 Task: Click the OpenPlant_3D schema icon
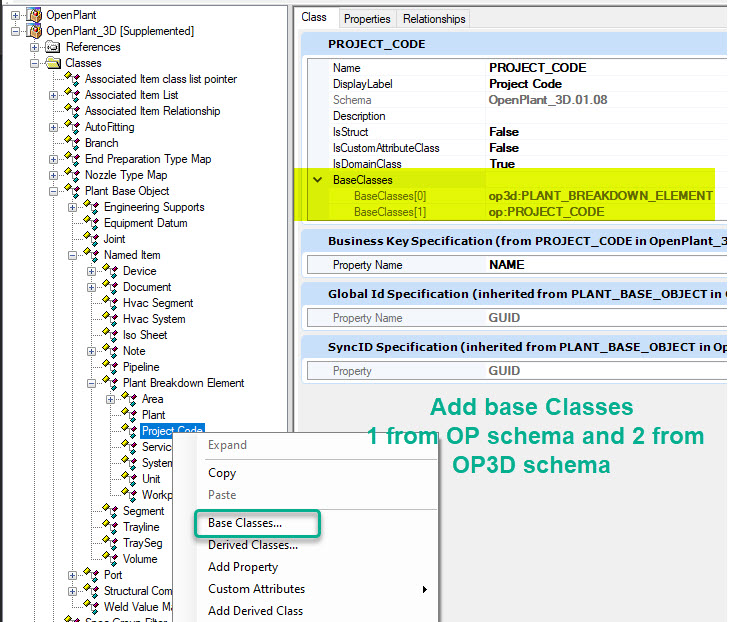34,31
